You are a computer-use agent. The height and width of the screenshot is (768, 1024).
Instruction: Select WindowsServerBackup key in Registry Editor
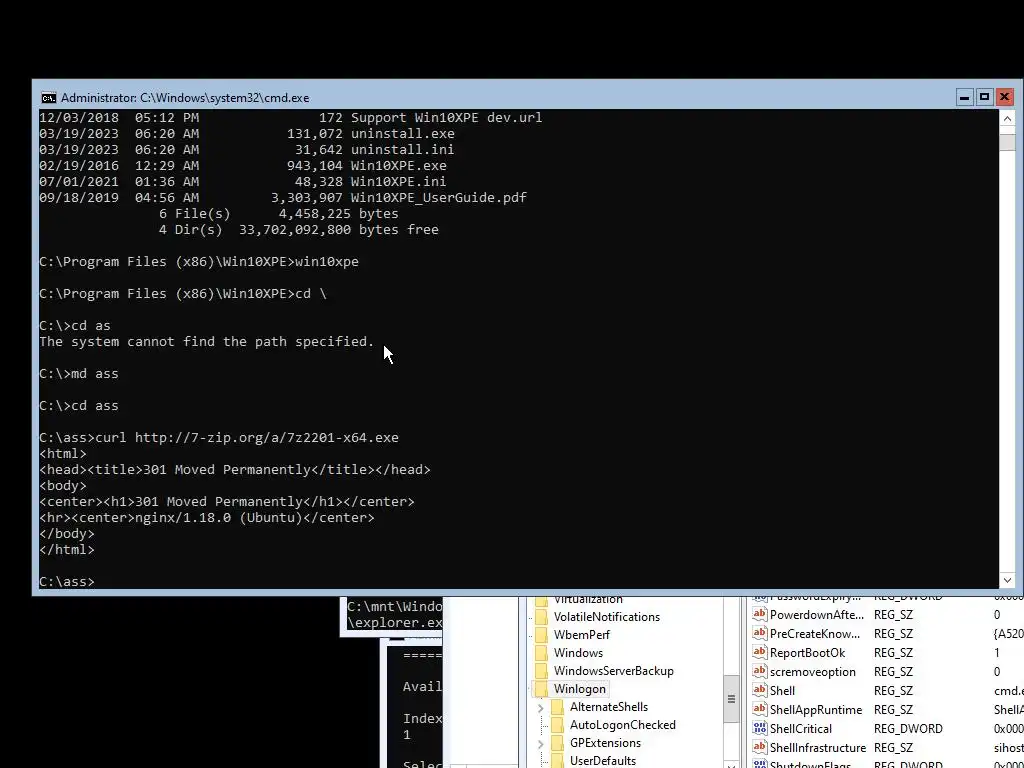(613, 671)
